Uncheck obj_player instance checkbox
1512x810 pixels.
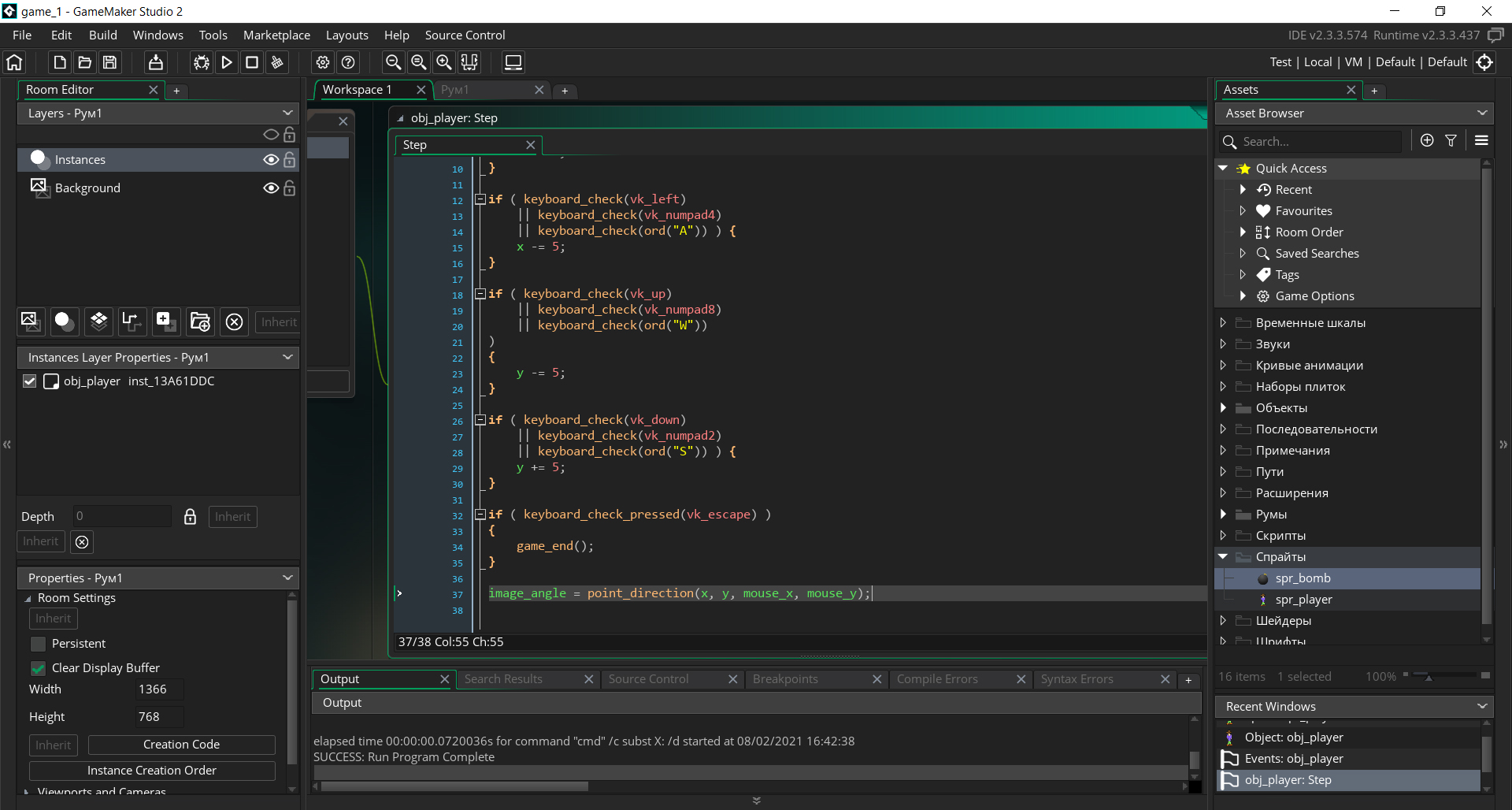[x=29, y=381]
